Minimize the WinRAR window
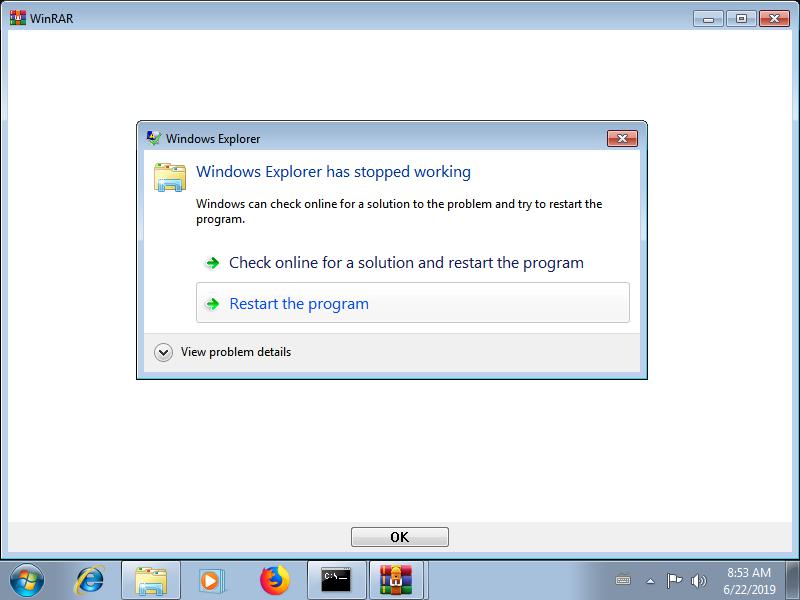Screen dimensions: 800x600 [x=708, y=19]
